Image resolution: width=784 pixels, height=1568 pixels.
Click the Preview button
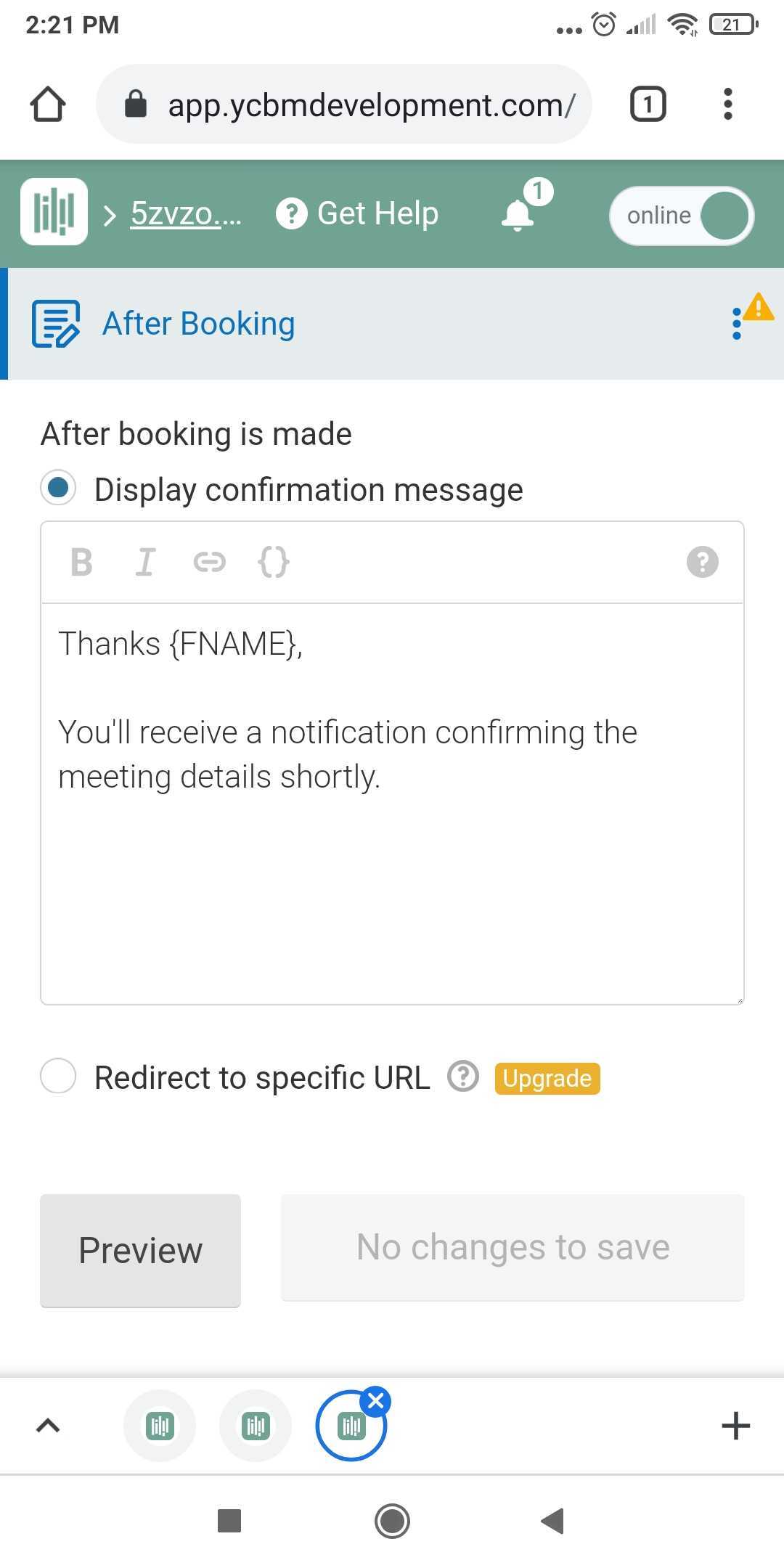(x=140, y=1250)
